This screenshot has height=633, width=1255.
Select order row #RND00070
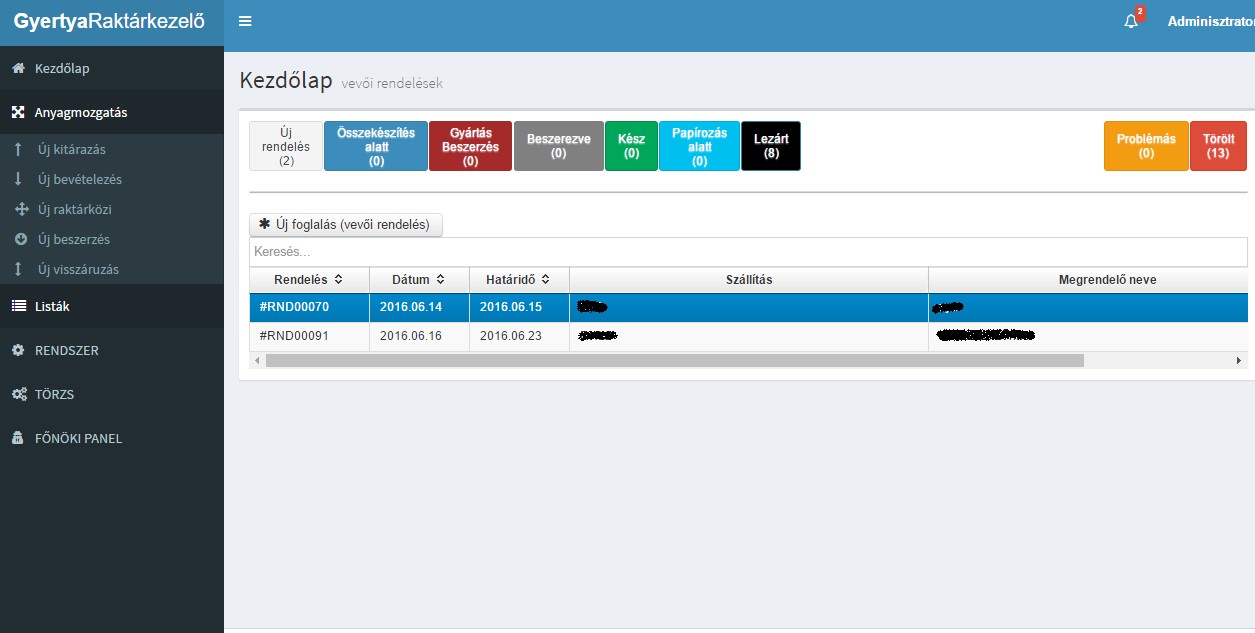748,307
